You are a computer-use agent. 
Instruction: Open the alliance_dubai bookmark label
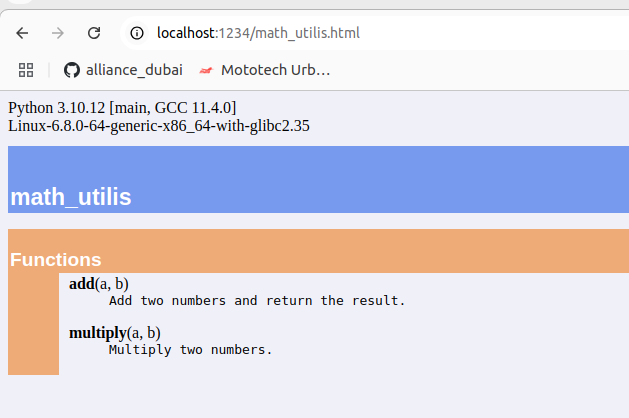[x=134, y=70]
